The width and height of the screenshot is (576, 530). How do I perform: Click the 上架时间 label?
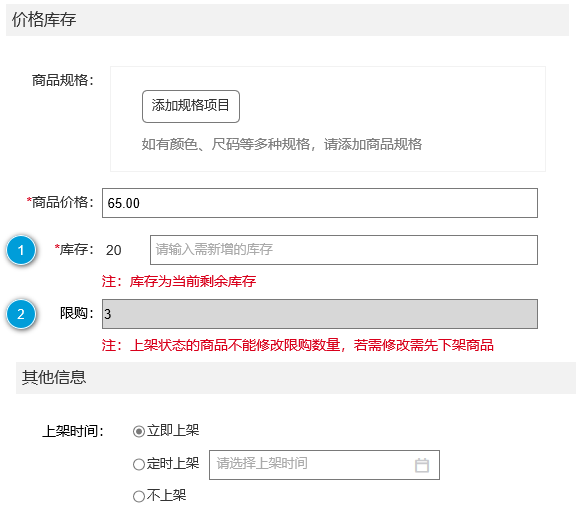click(x=73, y=431)
